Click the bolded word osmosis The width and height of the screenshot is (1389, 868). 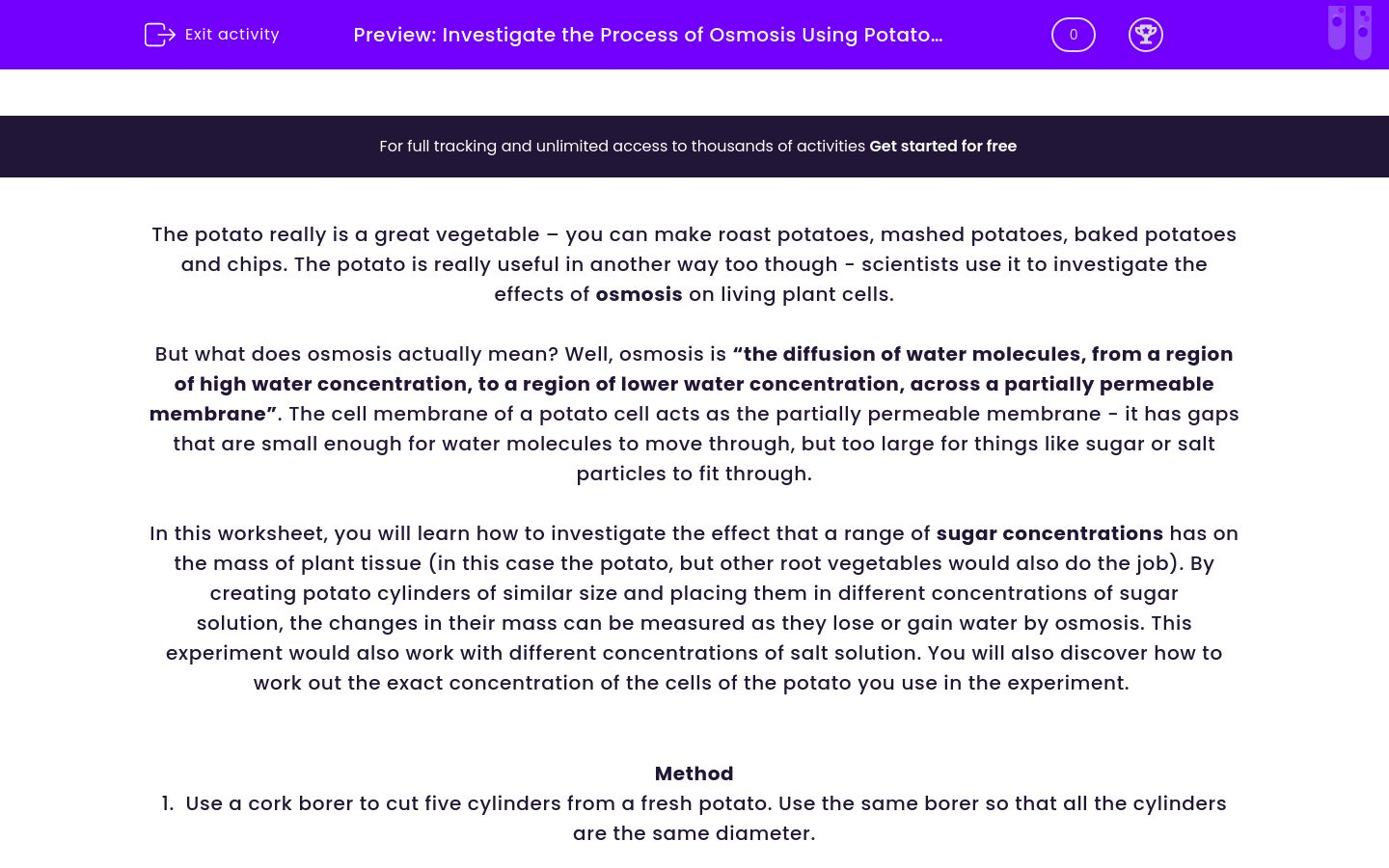tap(639, 294)
